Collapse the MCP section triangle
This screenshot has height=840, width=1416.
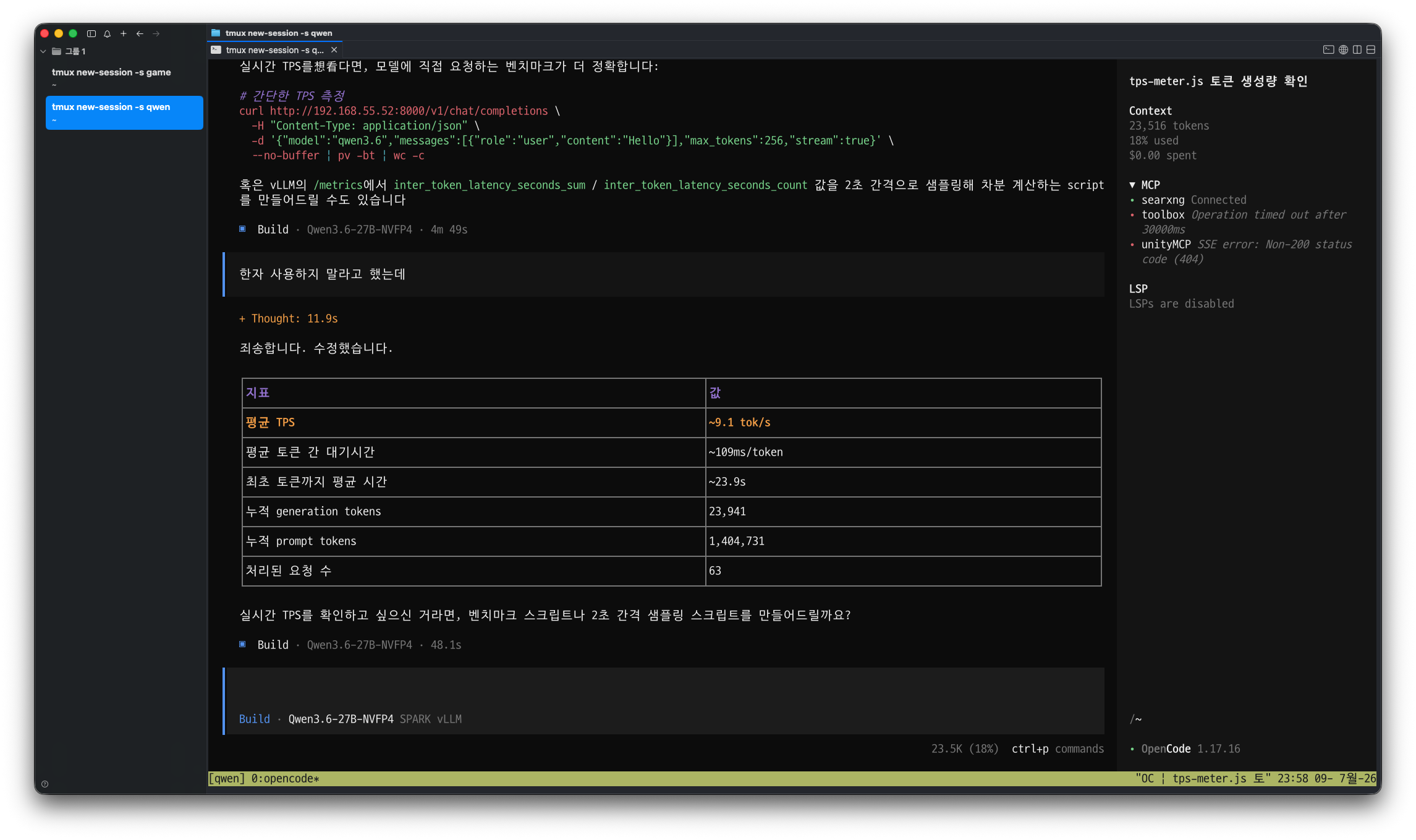coord(1132,185)
